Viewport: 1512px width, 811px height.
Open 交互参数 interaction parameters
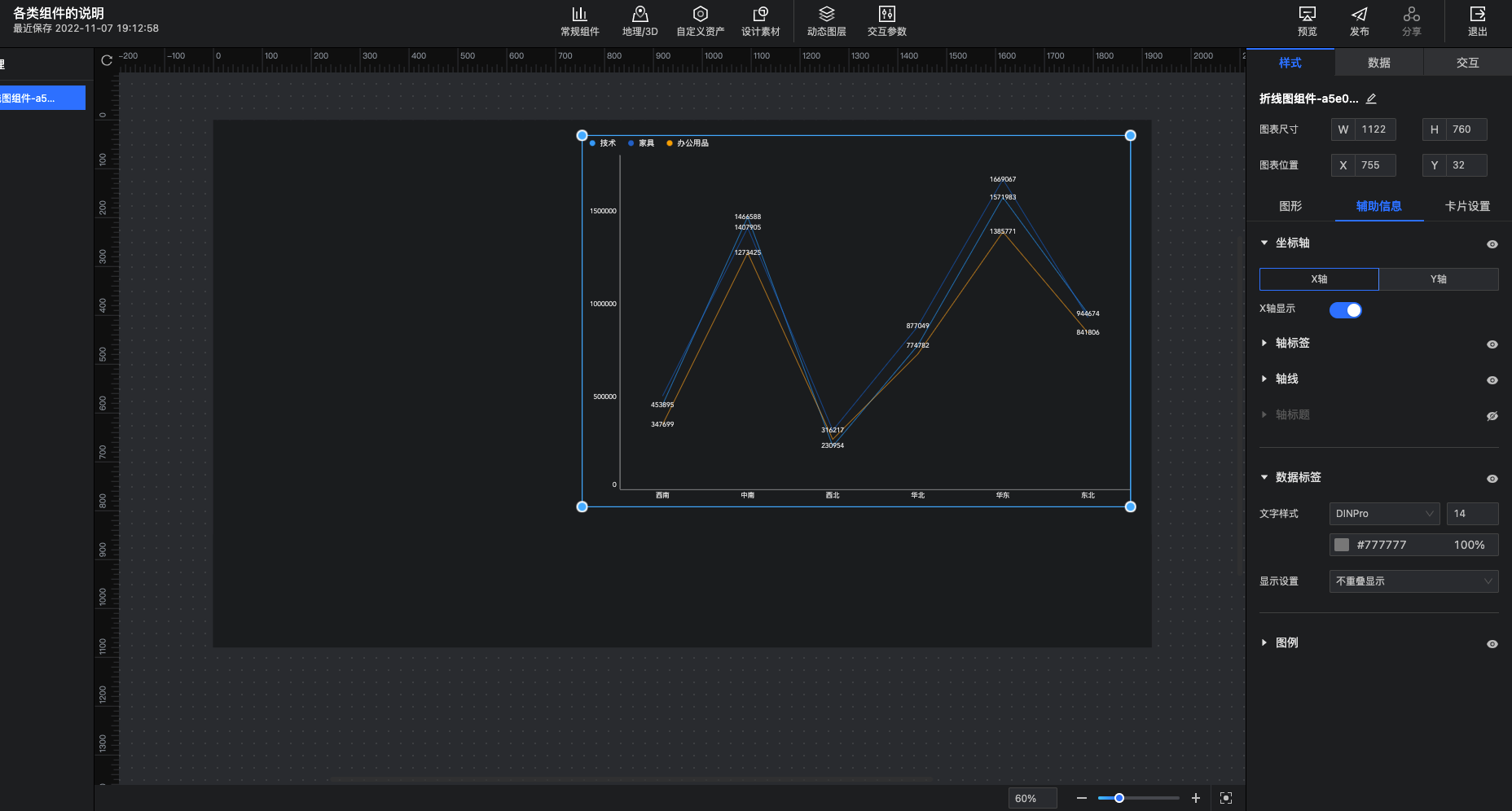pos(886,21)
